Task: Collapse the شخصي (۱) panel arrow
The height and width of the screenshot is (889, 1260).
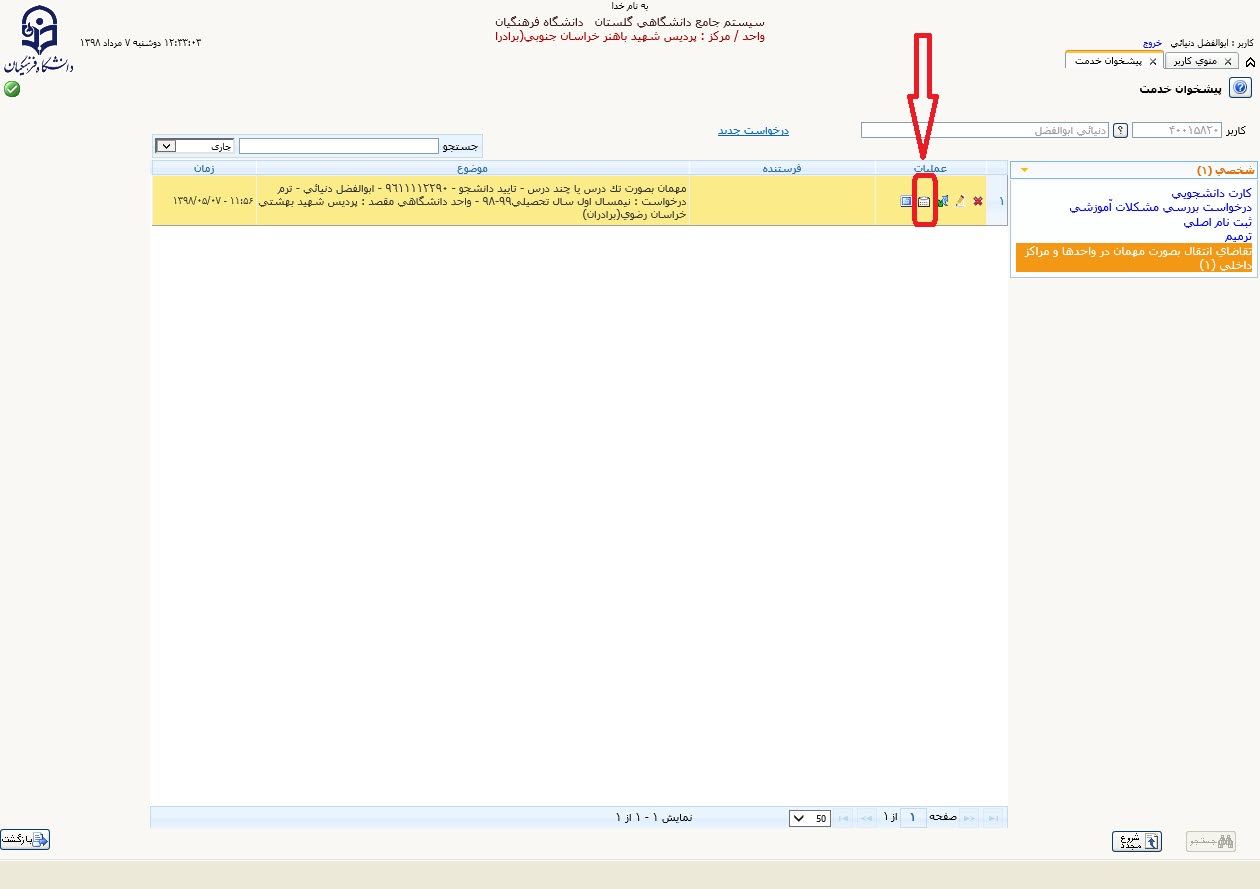Action: (1023, 170)
